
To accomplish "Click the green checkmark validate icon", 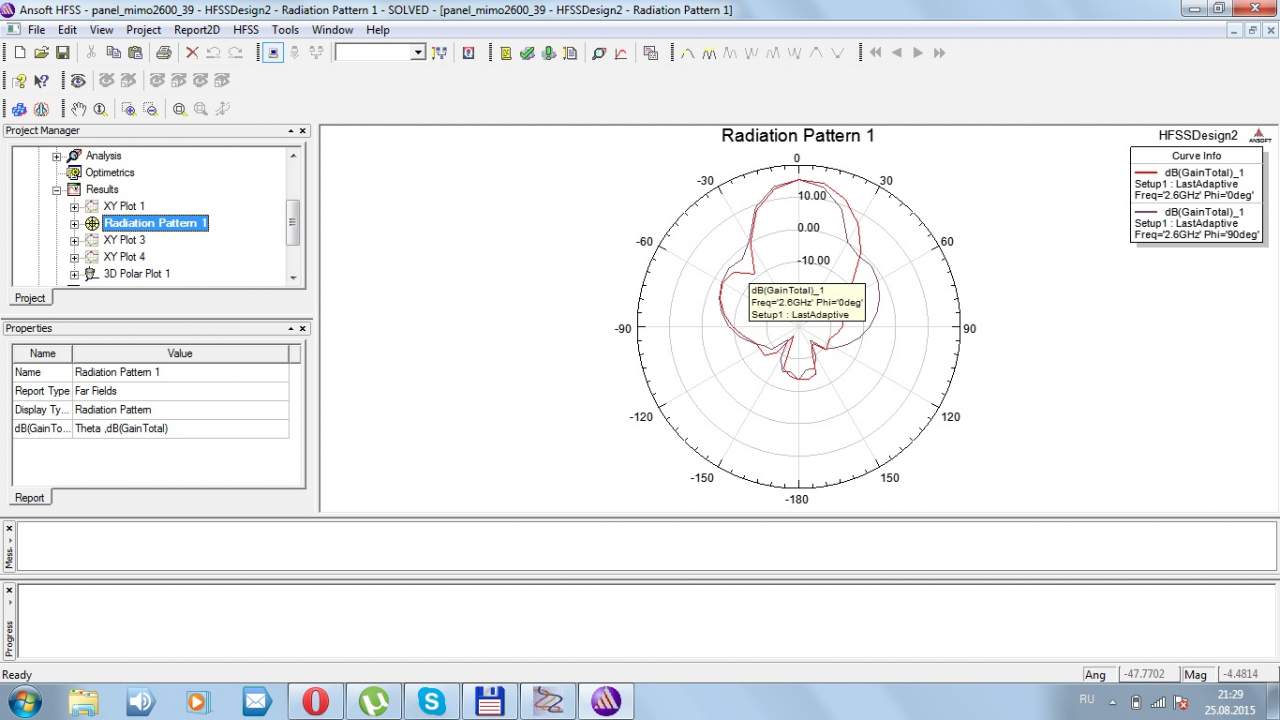I will 527,53.
